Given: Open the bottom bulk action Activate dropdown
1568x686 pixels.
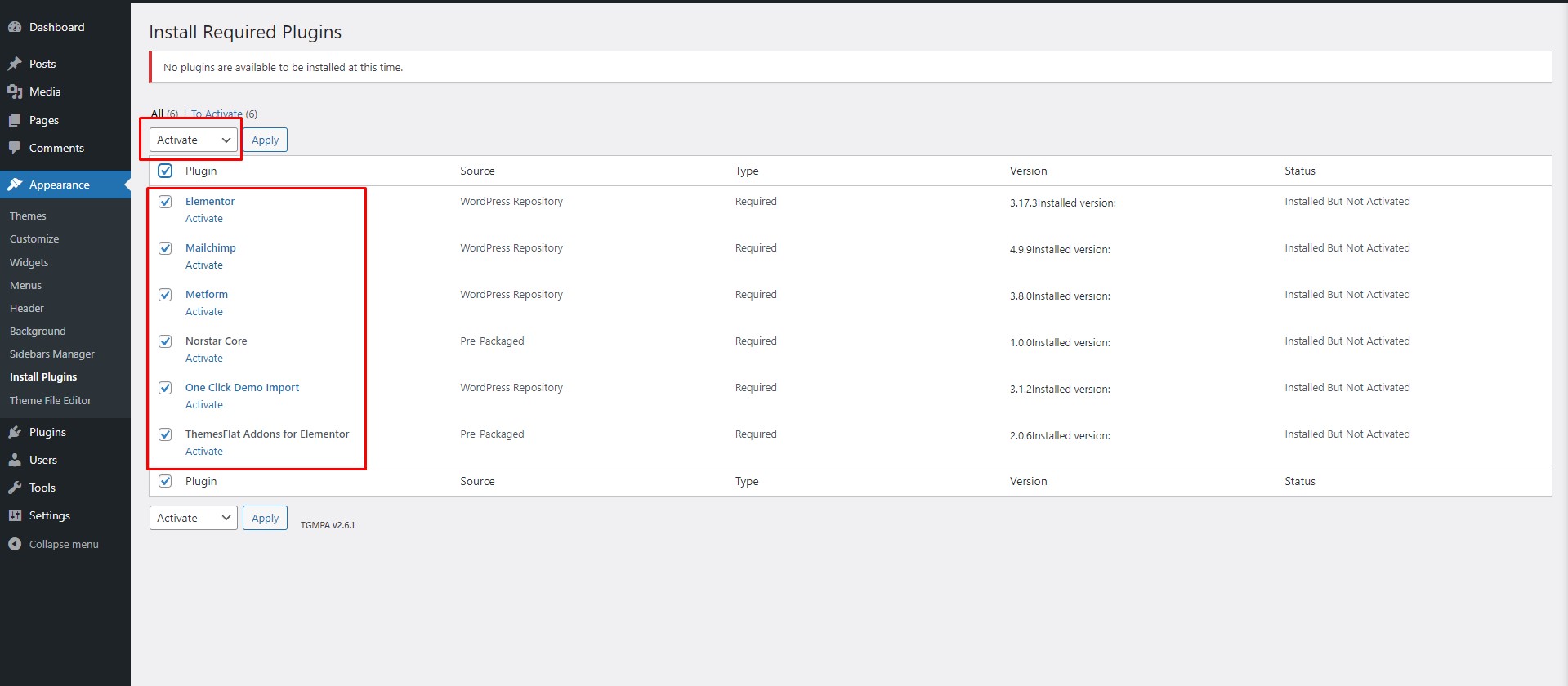Looking at the screenshot, I should [x=194, y=518].
